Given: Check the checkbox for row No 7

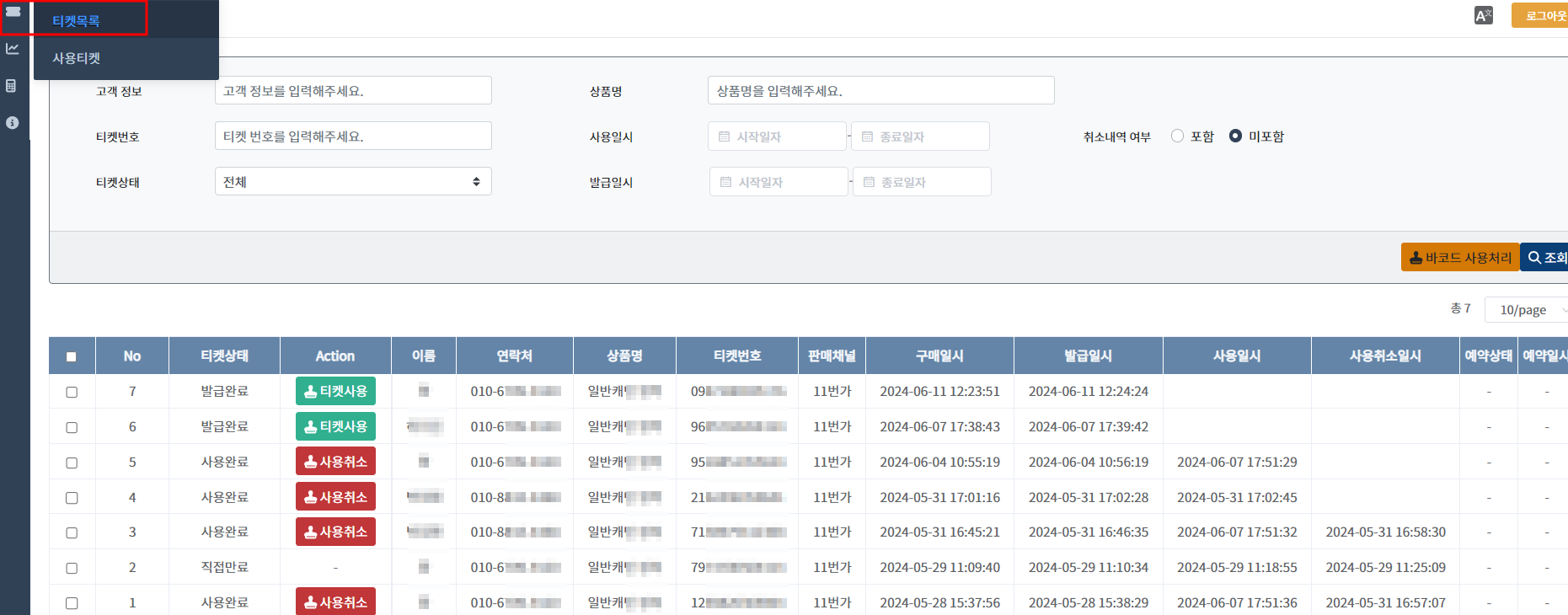Looking at the screenshot, I should (72, 392).
